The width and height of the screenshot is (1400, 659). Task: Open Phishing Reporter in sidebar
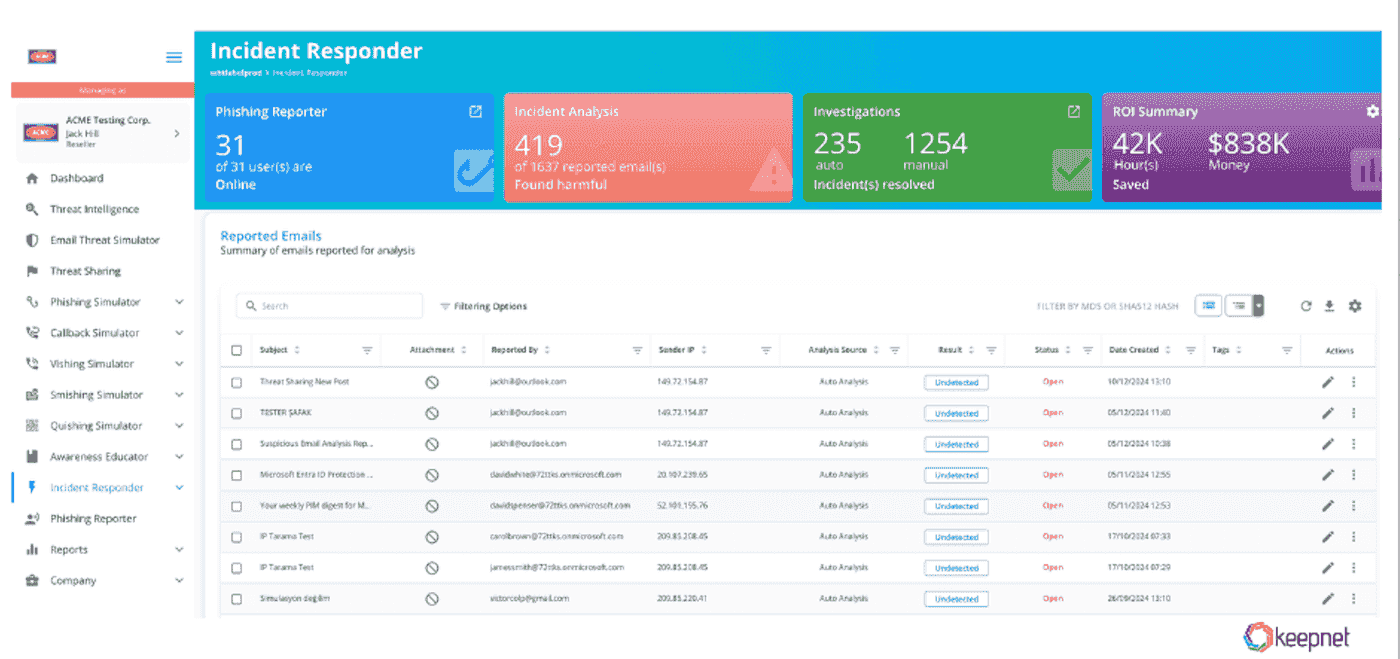pyautogui.click(x=93, y=519)
